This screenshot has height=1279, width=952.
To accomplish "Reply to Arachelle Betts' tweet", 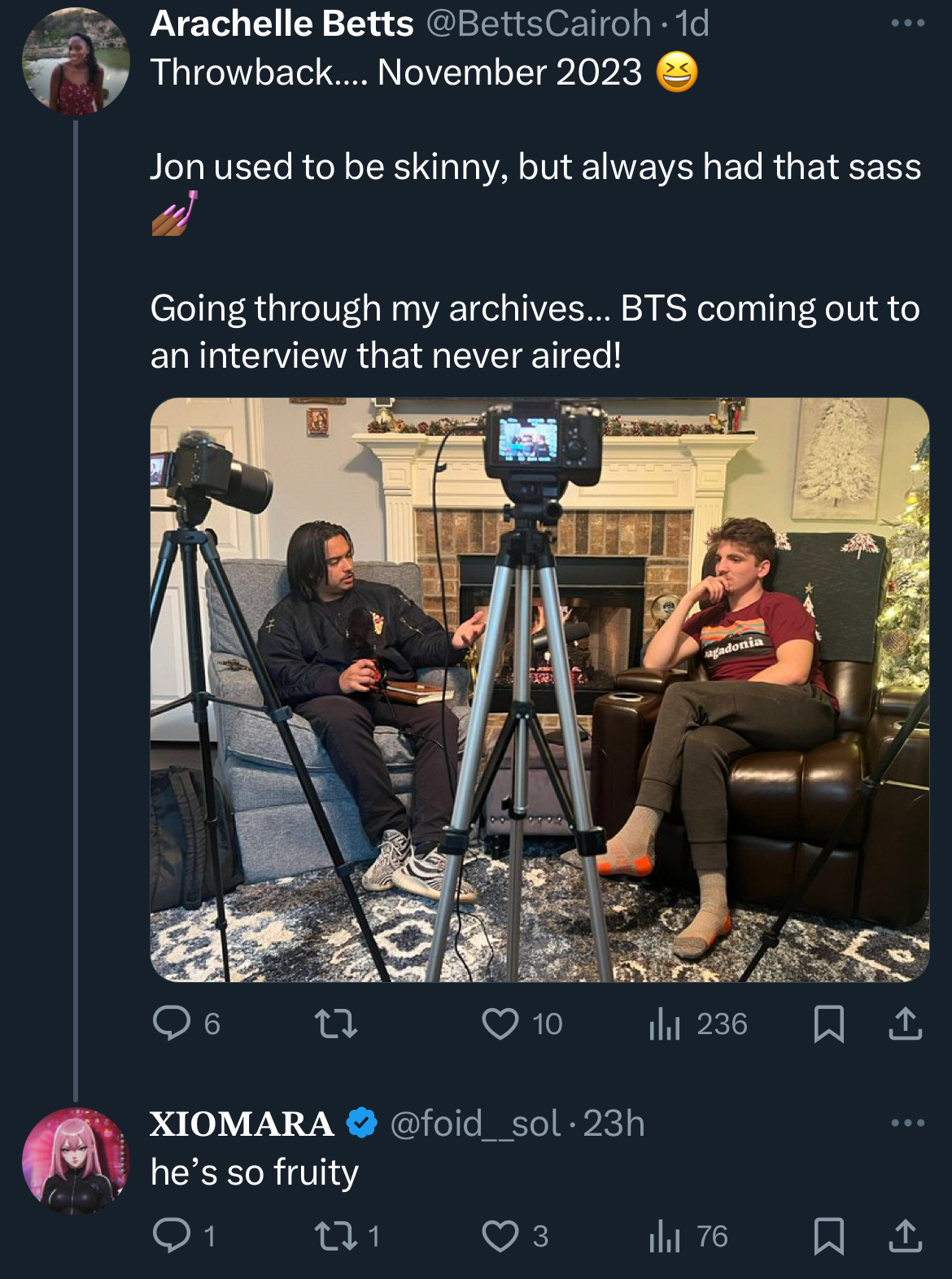I will pyautogui.click(x=172, y=1024).
